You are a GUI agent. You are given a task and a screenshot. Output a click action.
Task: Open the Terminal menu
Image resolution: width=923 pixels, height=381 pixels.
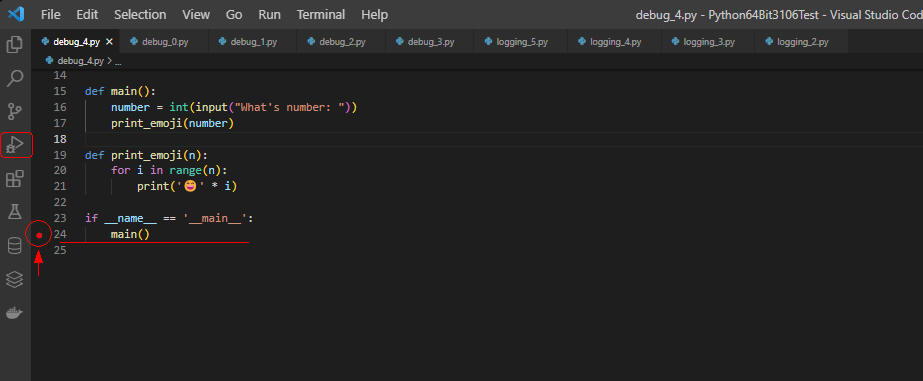tap(322, 14)
